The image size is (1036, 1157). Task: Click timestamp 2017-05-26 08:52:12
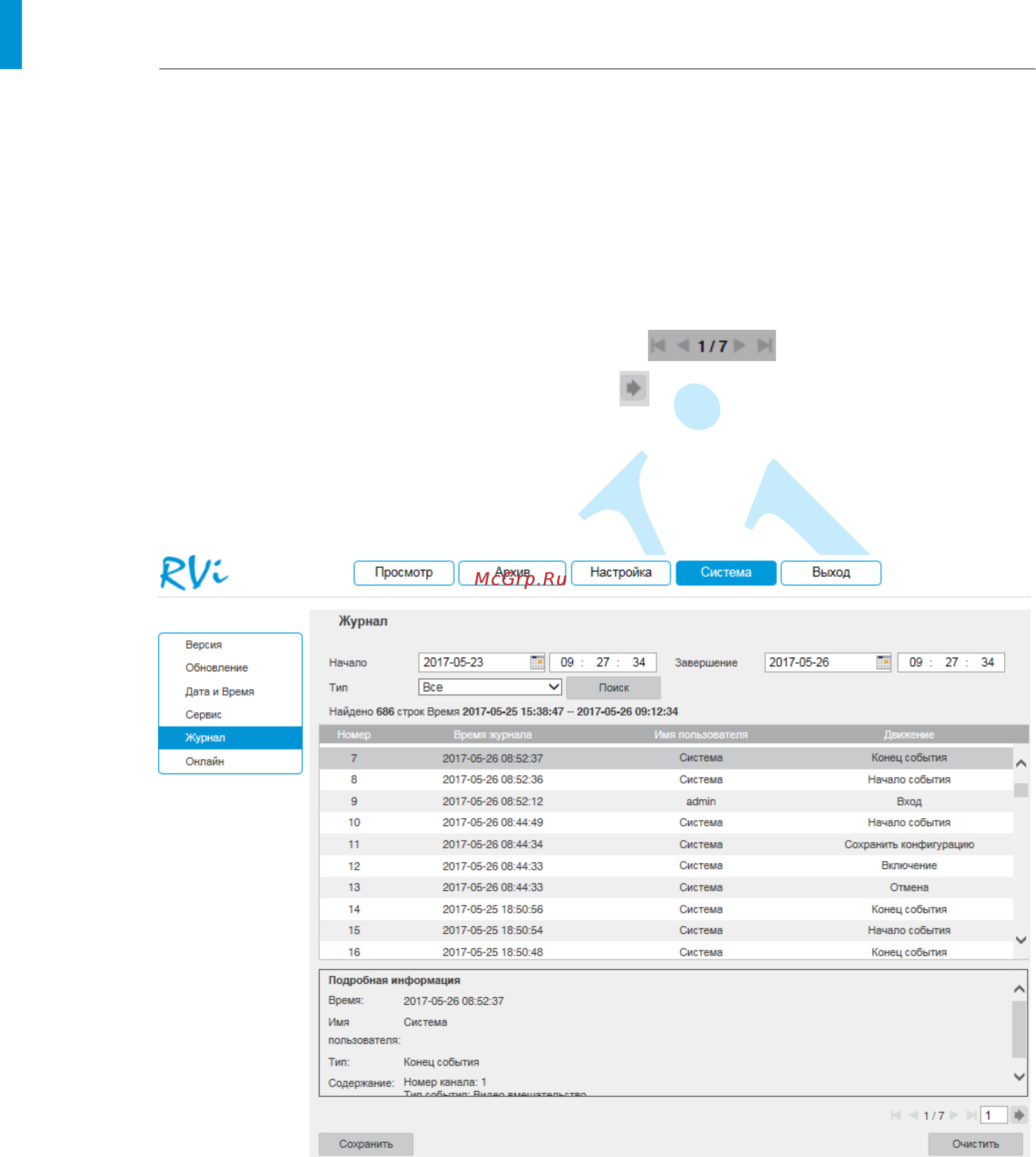coord(493,801)
